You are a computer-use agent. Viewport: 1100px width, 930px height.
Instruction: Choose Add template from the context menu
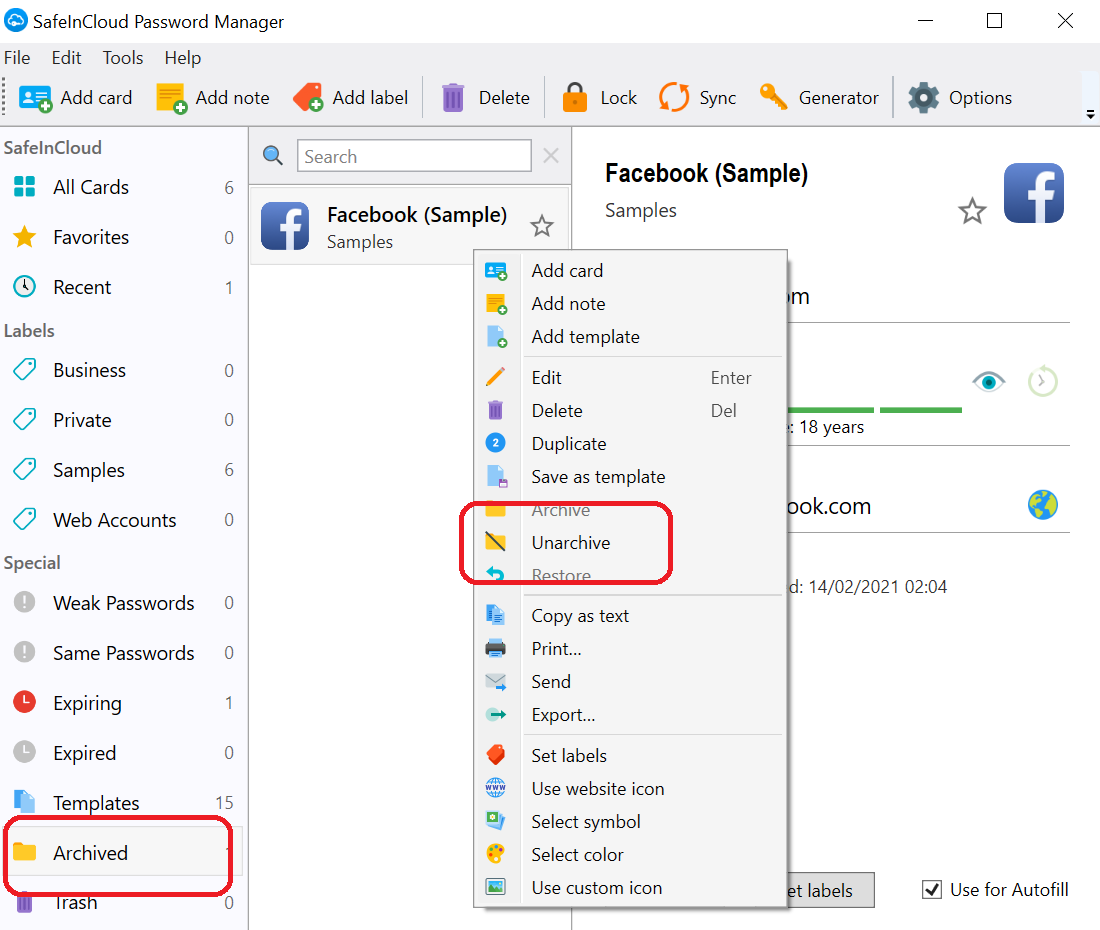point(630,337)
